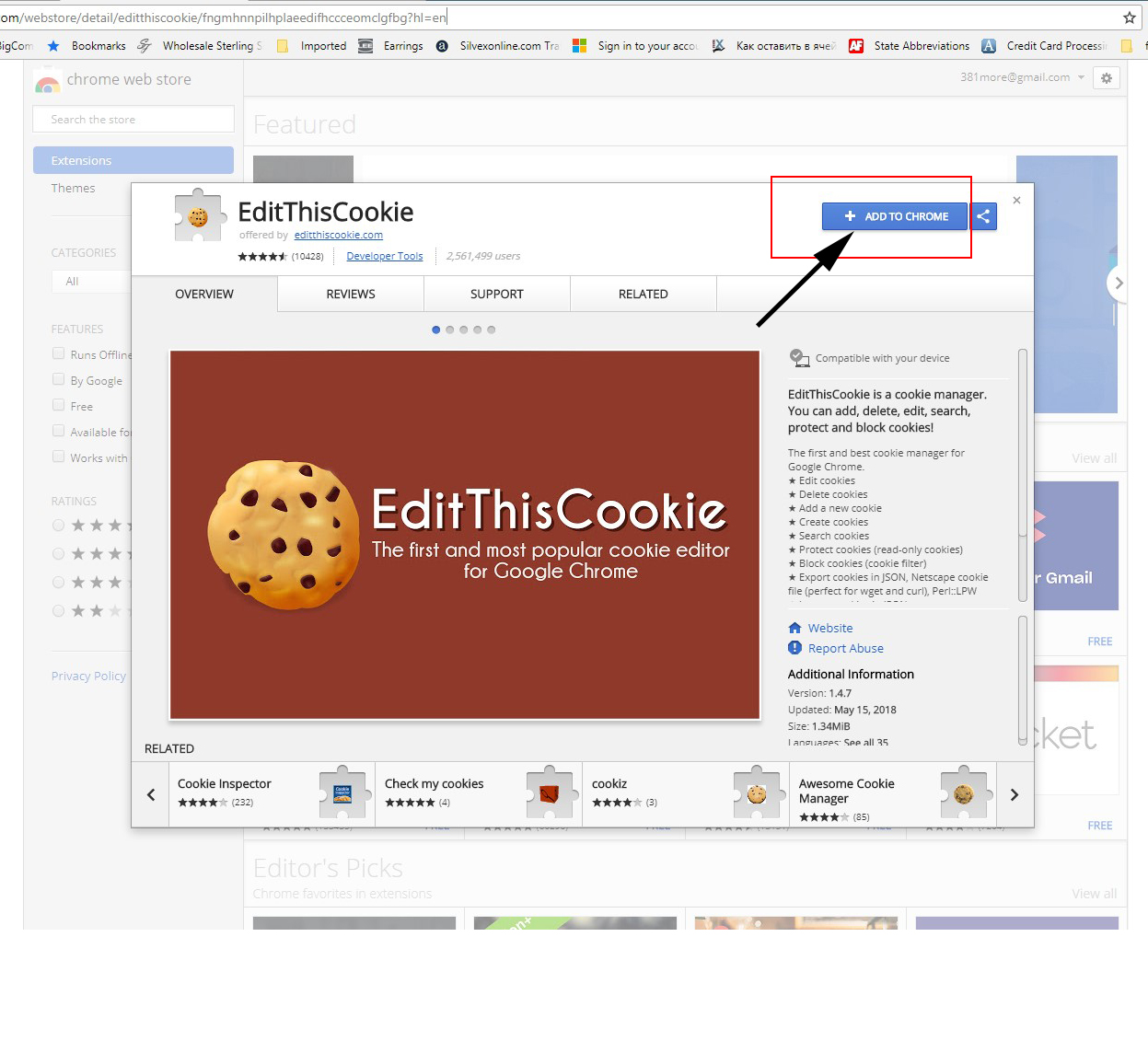Select Extensions in the store sidebar
1148x1041 pixels.
point(133,160)
